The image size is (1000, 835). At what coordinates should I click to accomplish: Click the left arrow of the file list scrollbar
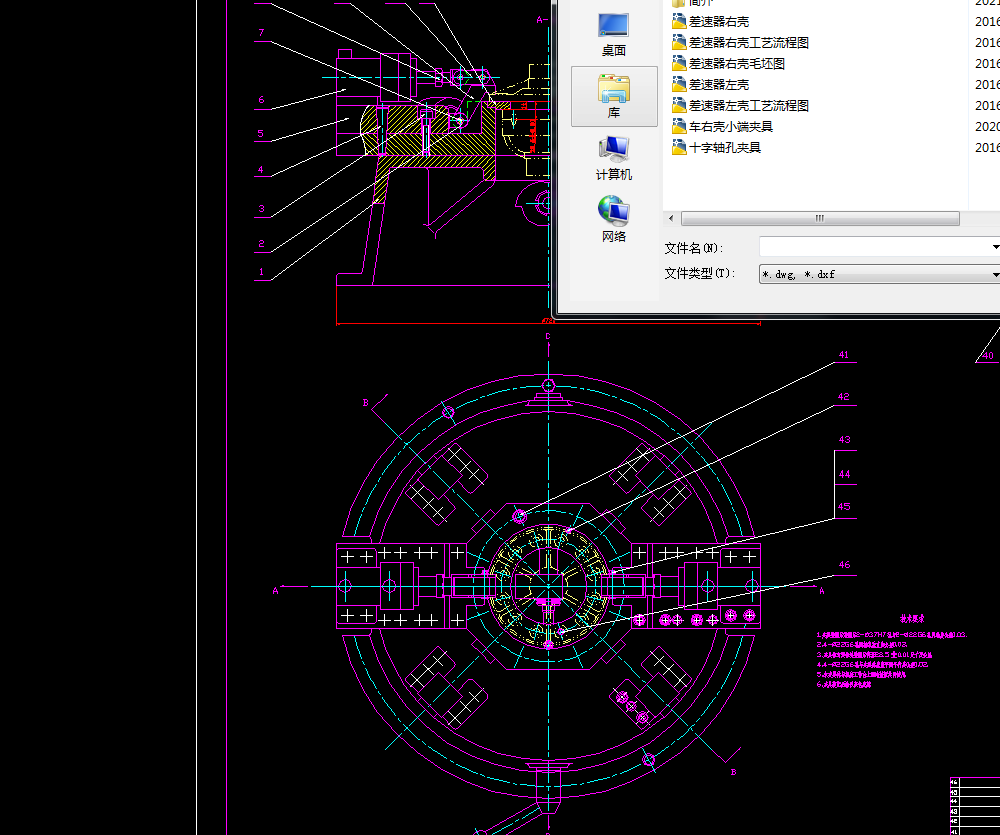pos(671,218)
